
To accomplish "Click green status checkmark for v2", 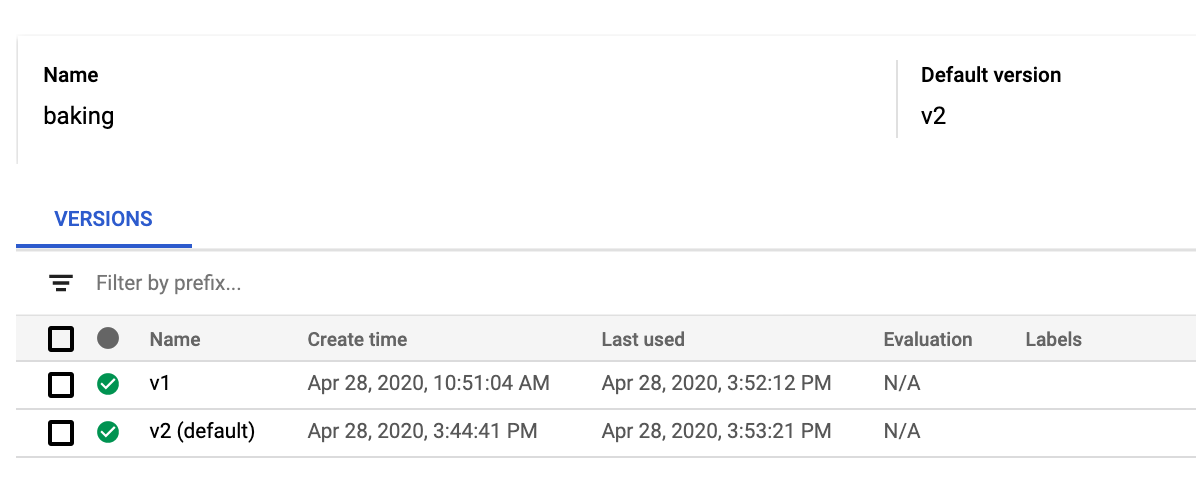I will [x=108, y=432].
